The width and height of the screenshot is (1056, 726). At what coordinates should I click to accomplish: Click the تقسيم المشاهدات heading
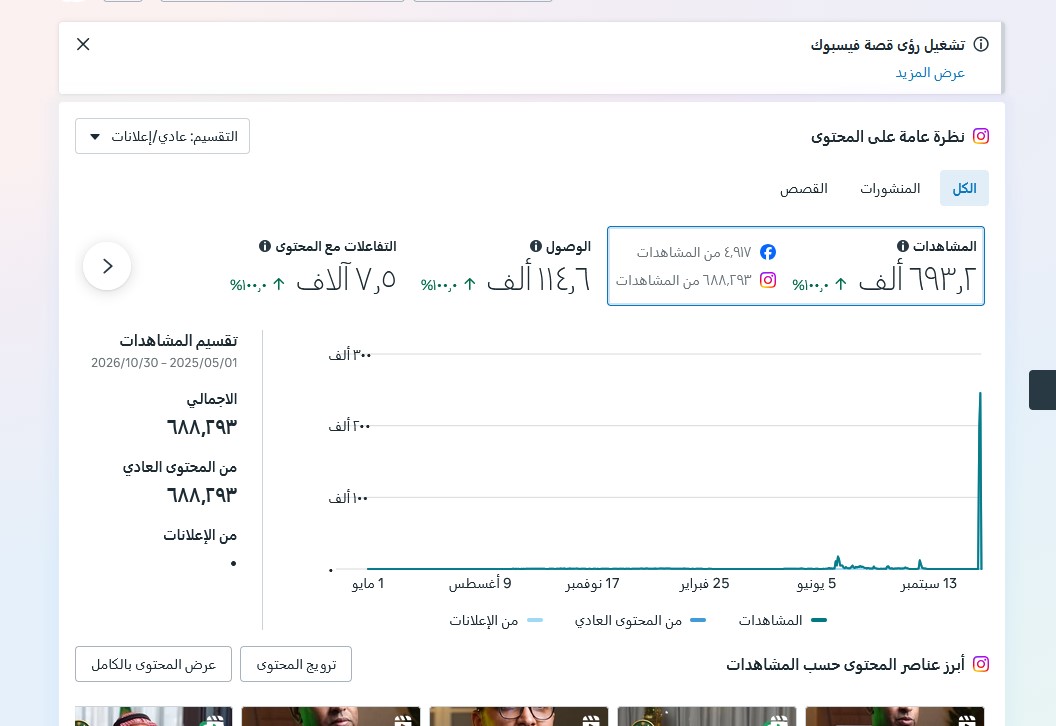pos(178,340)
